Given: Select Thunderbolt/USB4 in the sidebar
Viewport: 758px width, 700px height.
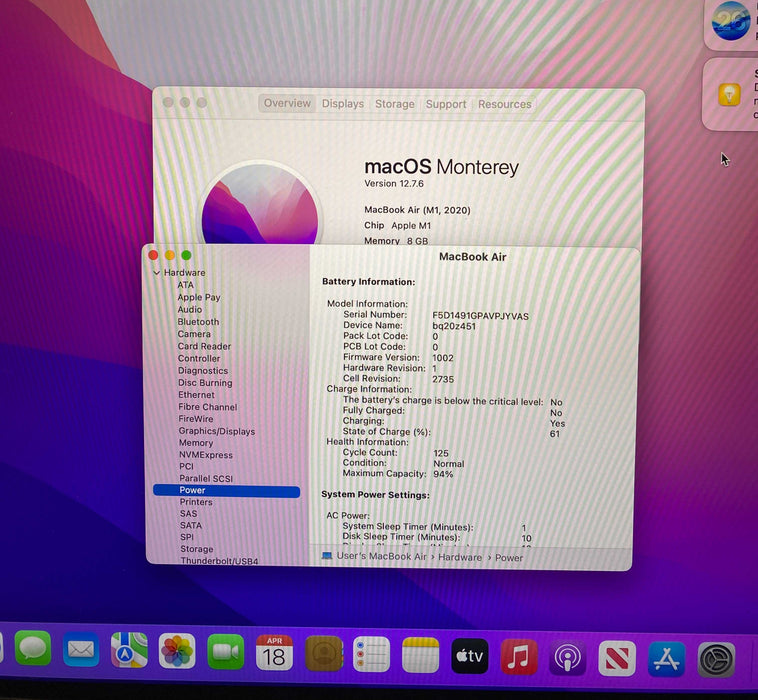Looking at the screenshot, I should [x=219, y=561].
